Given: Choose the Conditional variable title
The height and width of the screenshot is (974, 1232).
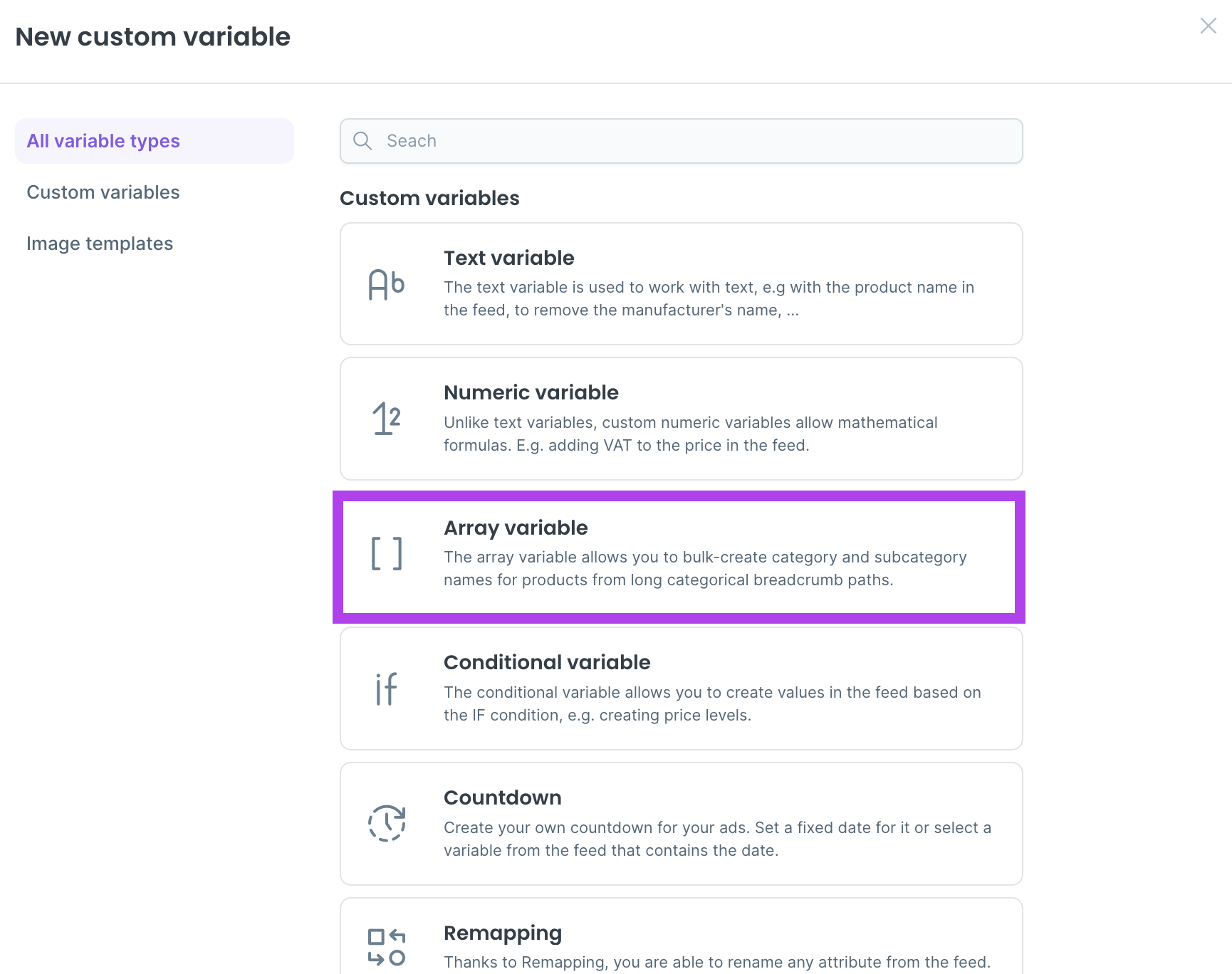Looking at the screenshot, I should (x=547, y=662).
